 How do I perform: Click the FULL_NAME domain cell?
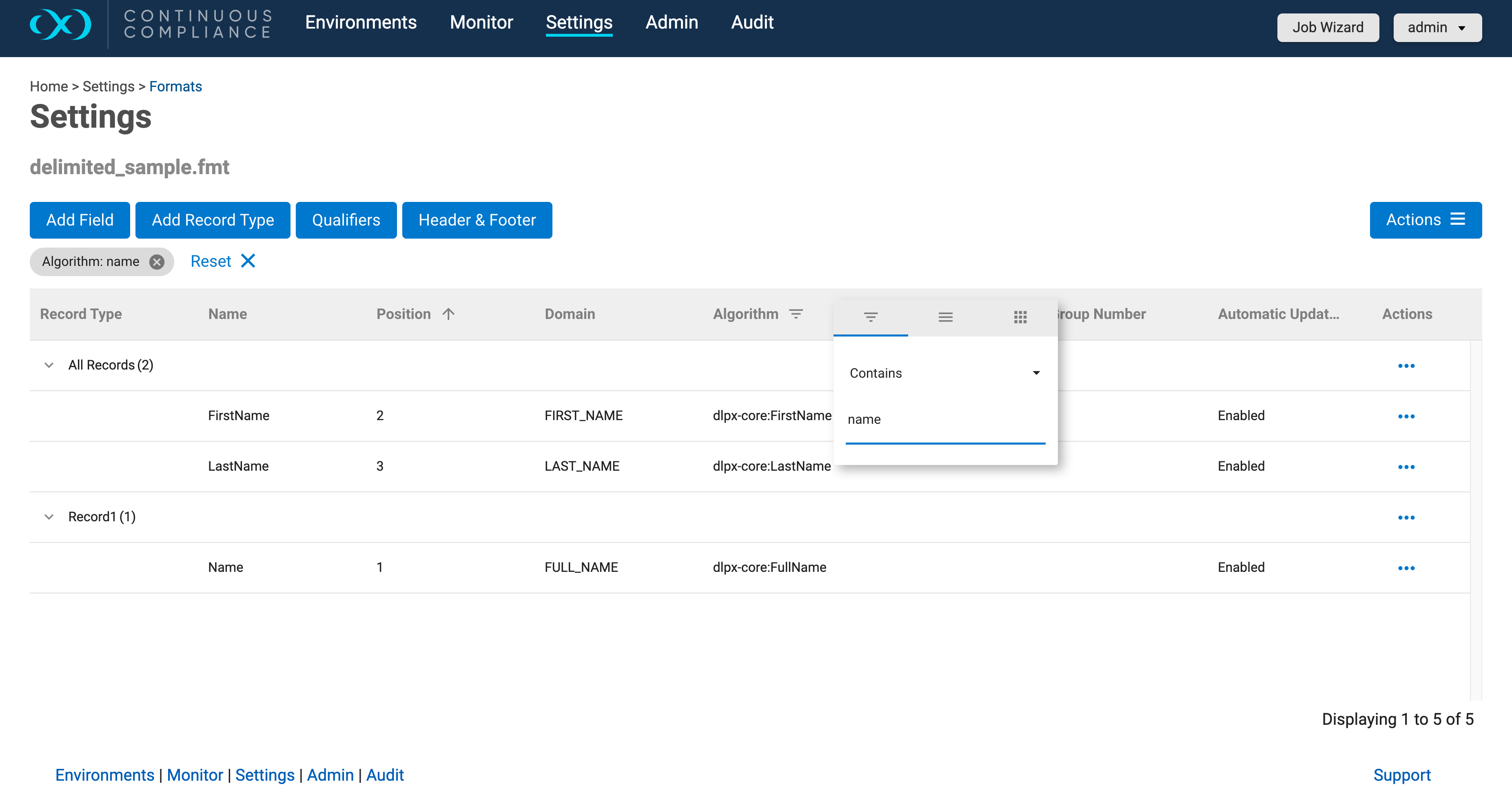(x=581, y=567)
